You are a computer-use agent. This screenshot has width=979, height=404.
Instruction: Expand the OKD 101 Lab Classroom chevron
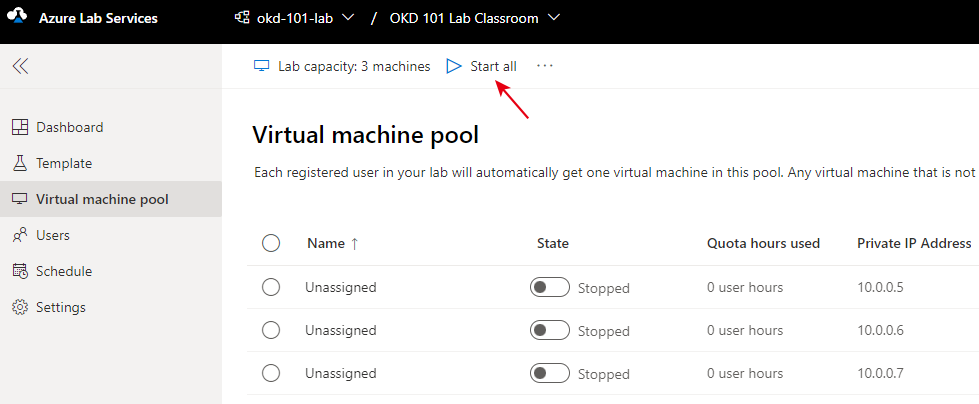pos(553,17)
